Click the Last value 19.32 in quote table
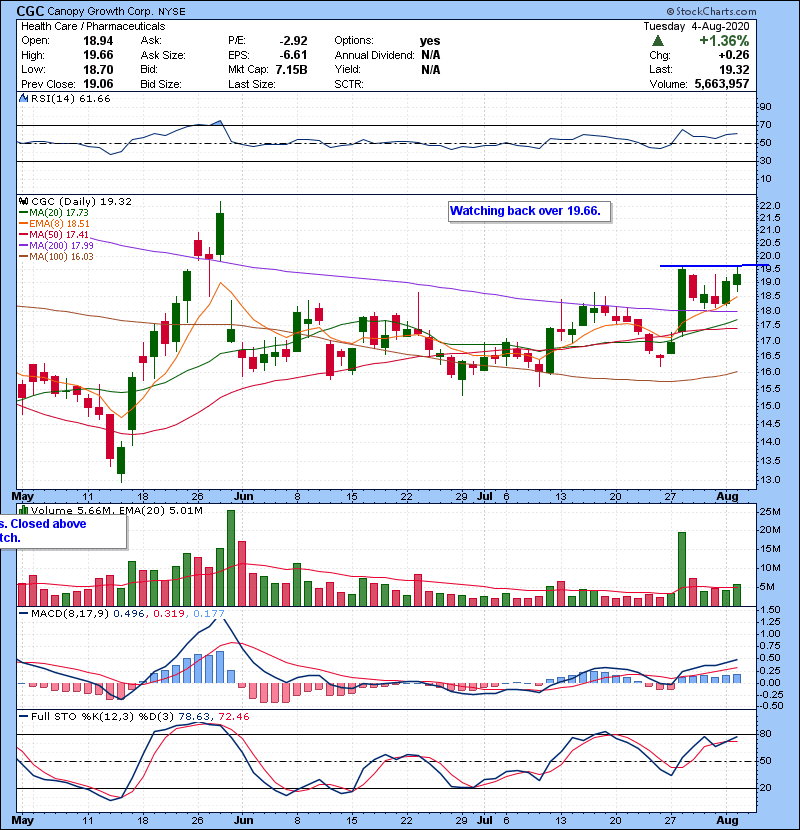Image resolution: width=800 pixels, height=830 pixels. pyautogui.click(x=734, y=69)
